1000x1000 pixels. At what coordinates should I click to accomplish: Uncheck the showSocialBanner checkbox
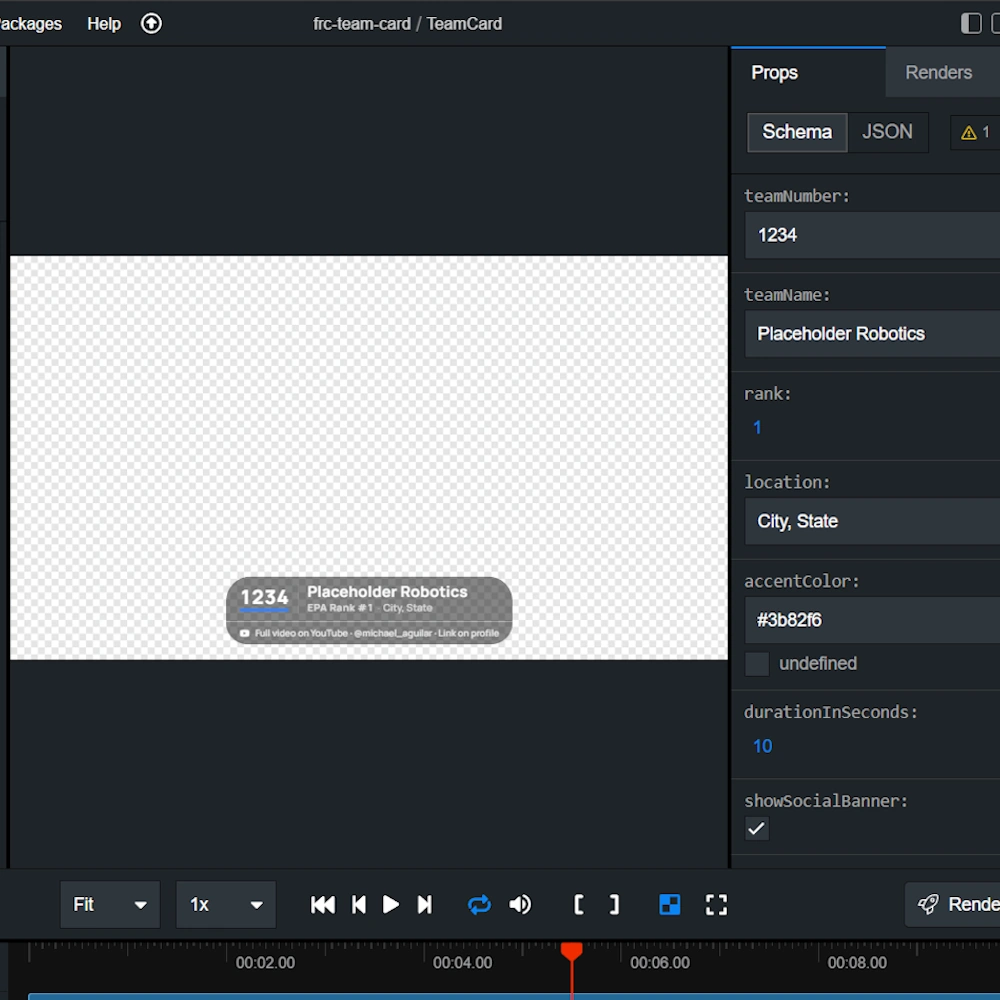click(757, 829)
